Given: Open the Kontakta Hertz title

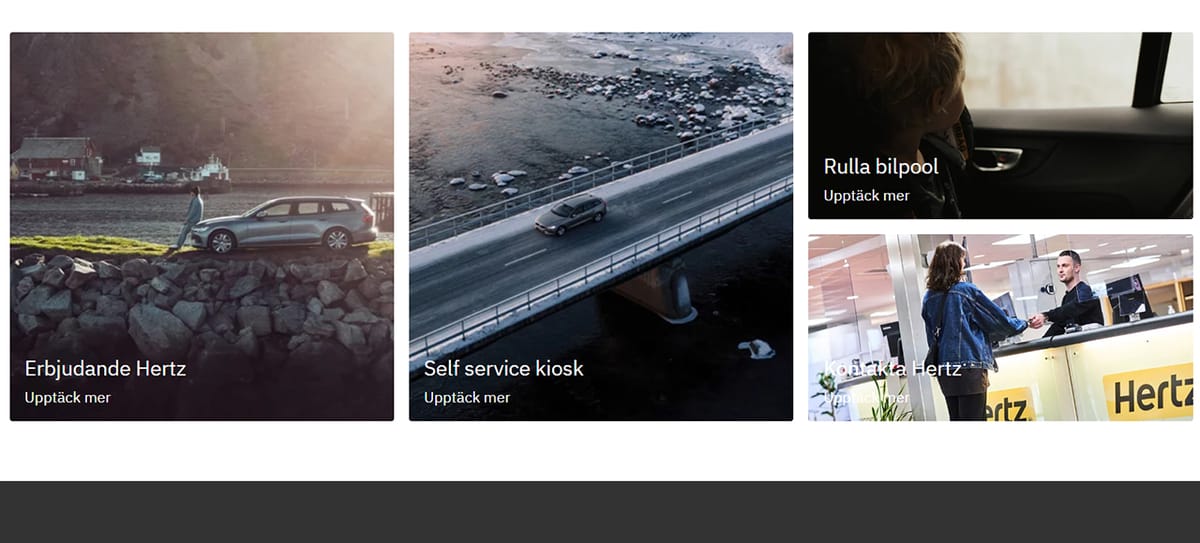Looking at the screenshot, I should click(x=892, y=368).
